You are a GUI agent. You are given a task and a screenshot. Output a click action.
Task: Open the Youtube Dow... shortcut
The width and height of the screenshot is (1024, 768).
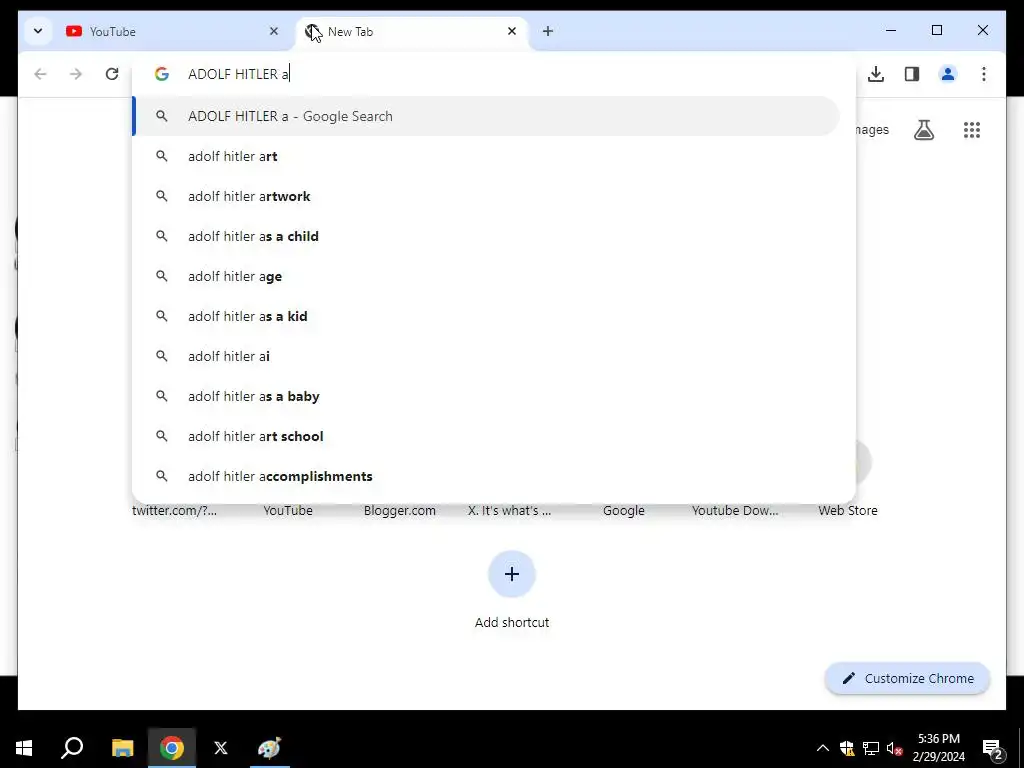tap(735, 510)
